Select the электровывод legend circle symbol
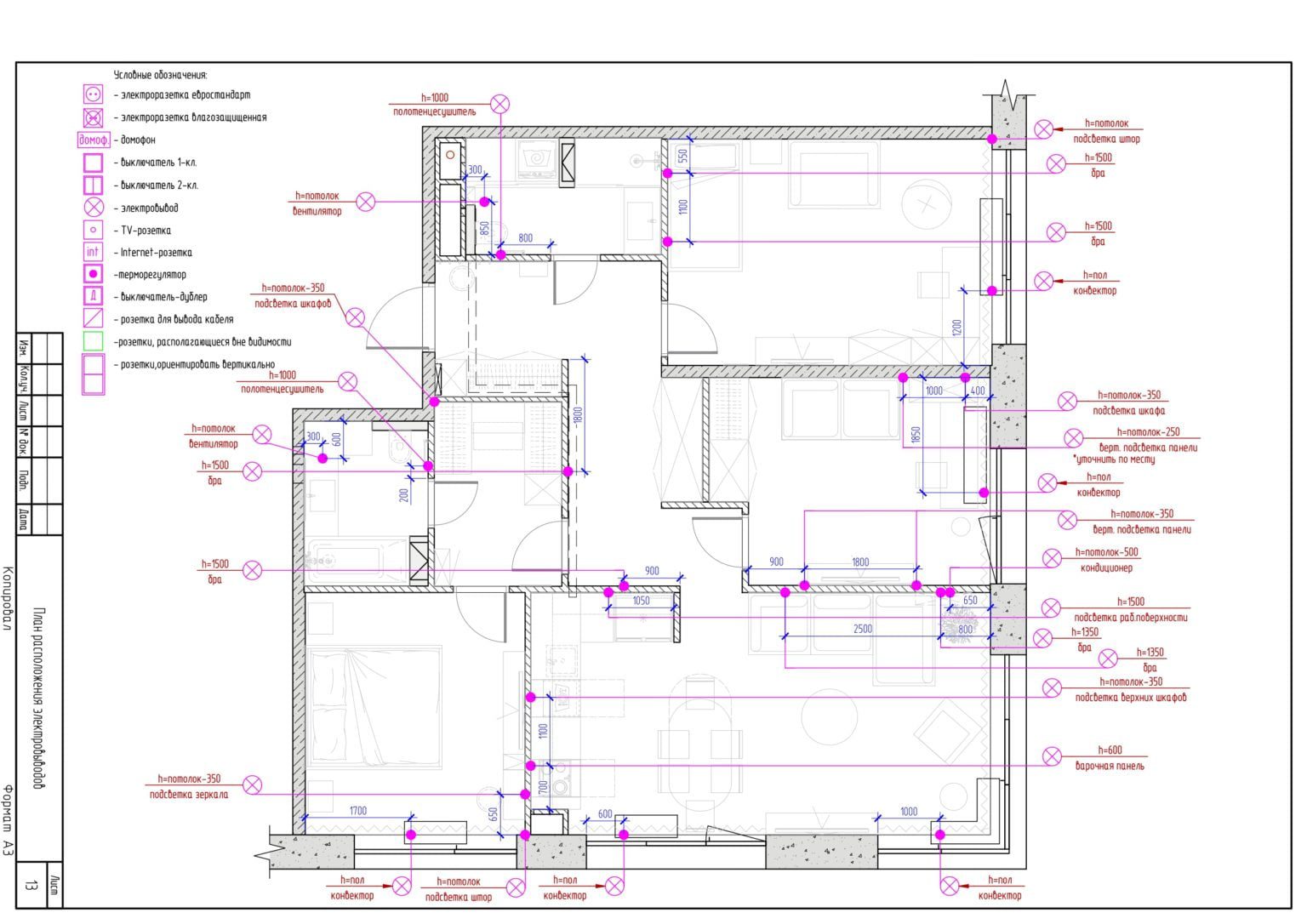Screen dimensions: 1307x924 click(93, 208)
